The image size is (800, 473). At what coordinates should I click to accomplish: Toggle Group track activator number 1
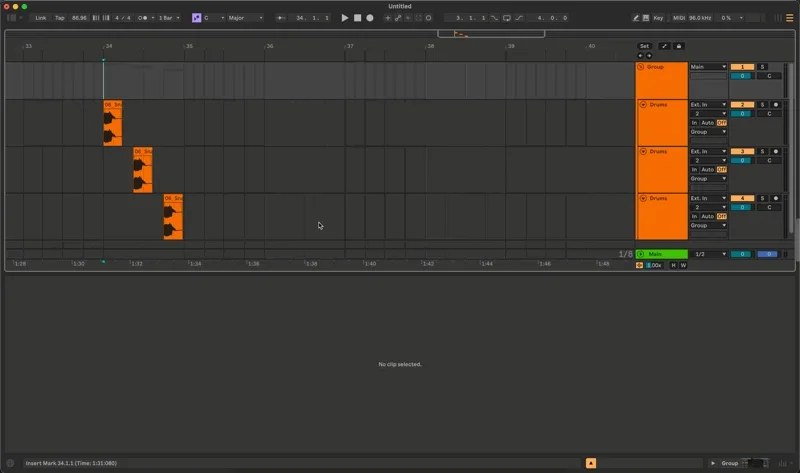pyautogui.click(x=742, y=67)
